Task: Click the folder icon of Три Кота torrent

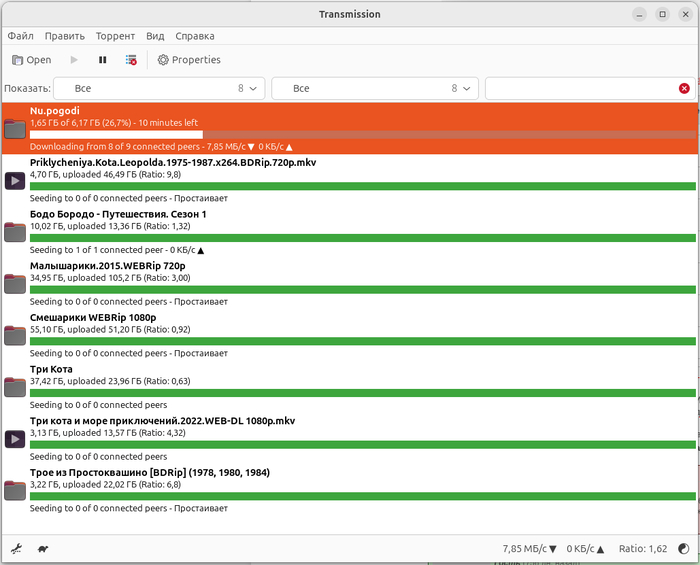Action: click(x=15, y=387)
